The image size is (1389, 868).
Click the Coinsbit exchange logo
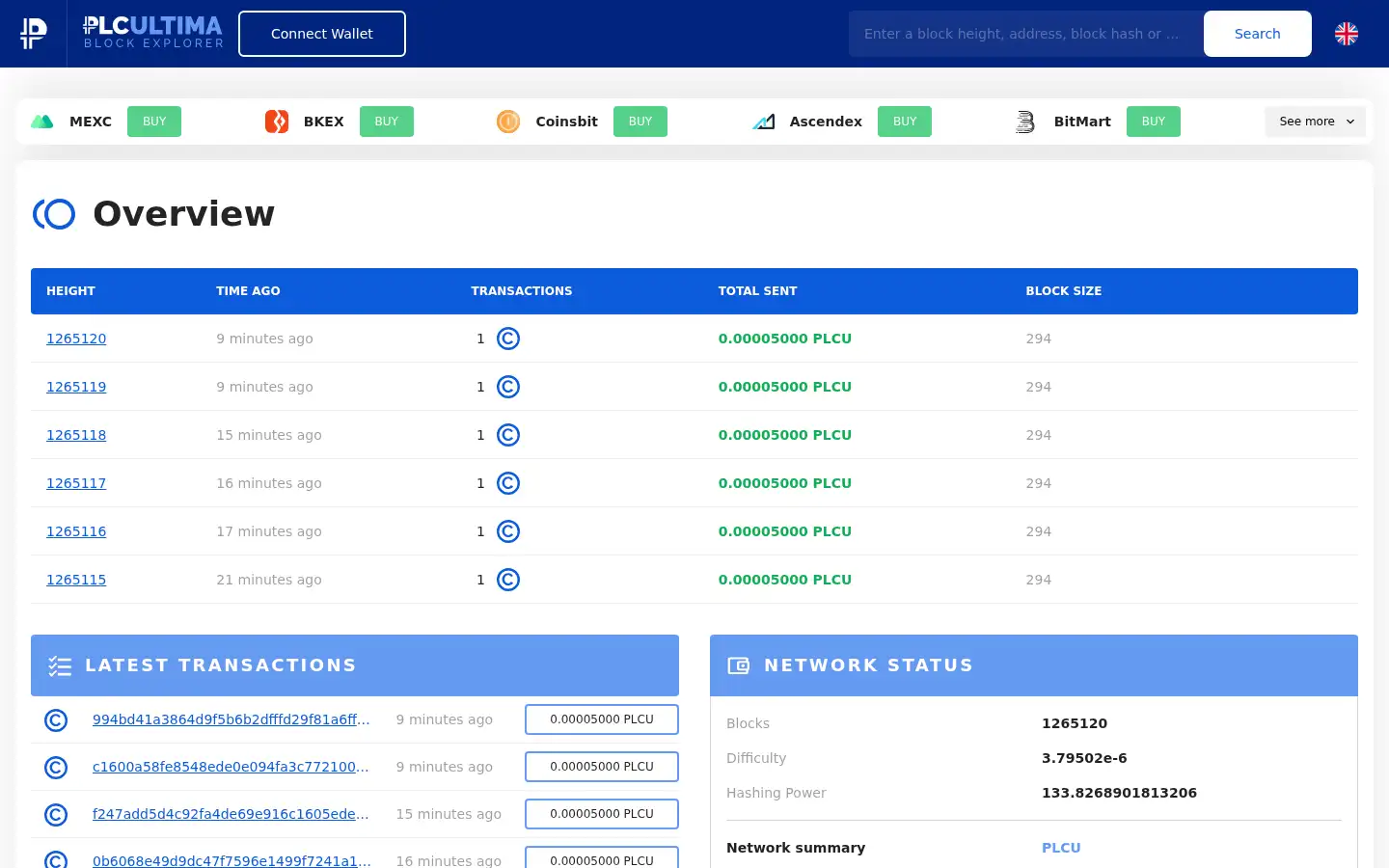(x=508, y=122)
